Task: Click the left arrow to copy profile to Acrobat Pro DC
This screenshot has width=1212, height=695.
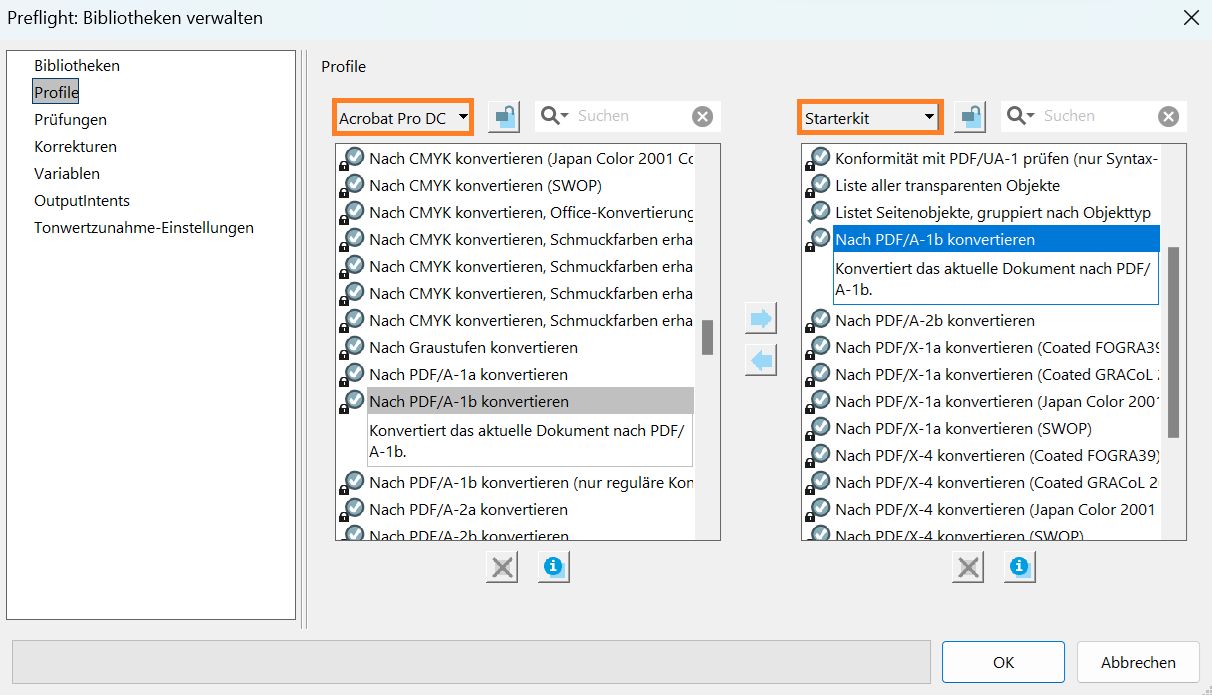Action: point(761,360)
